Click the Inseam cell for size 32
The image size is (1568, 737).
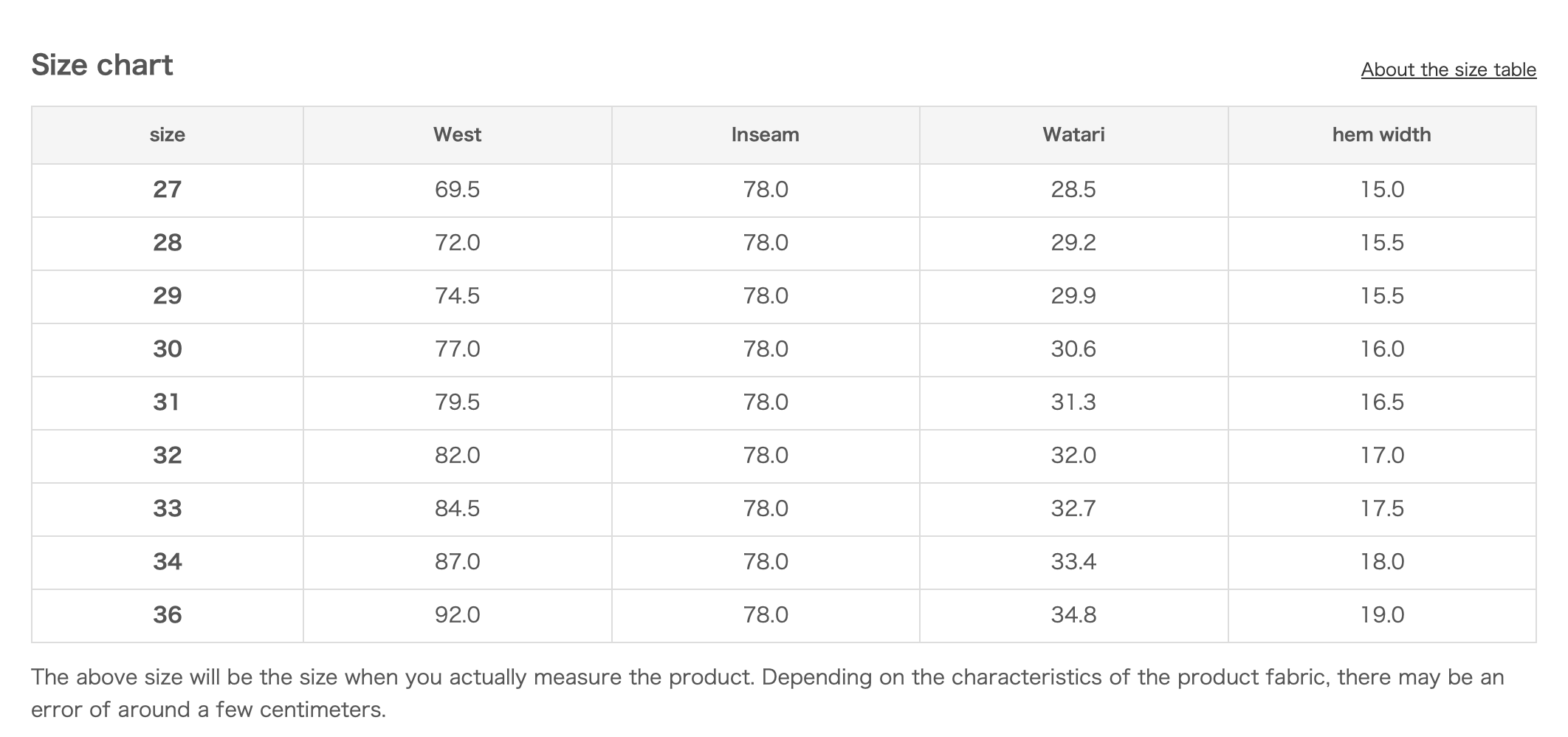(x=766, y=456)
